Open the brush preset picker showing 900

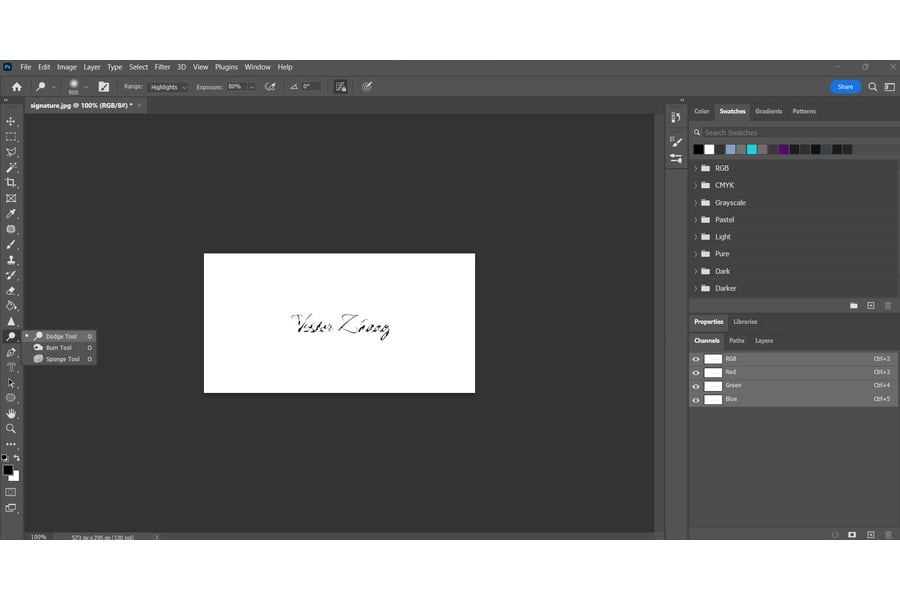76,87
